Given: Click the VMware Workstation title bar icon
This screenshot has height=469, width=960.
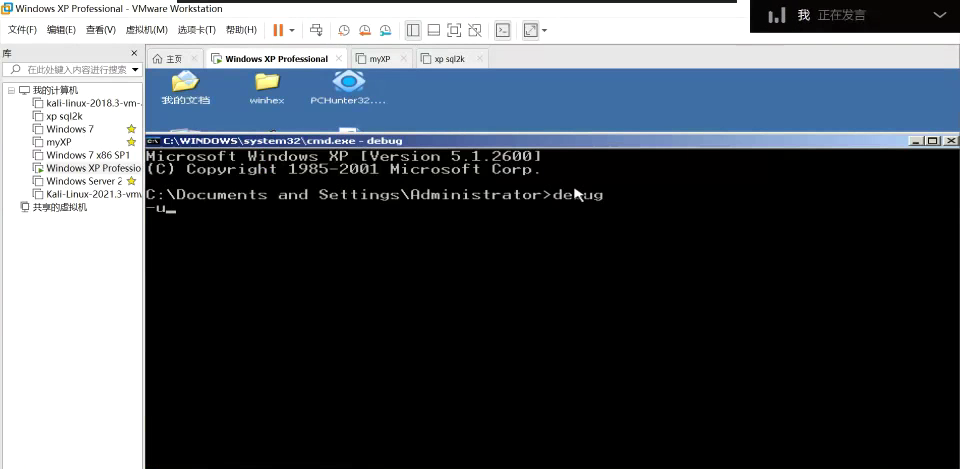Looking at the screenshot, I should tap(7, 9).
